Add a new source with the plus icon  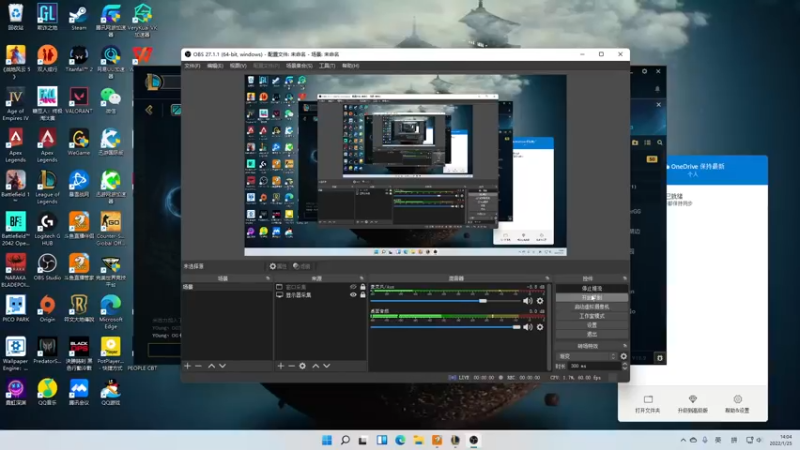pos(281,366)
